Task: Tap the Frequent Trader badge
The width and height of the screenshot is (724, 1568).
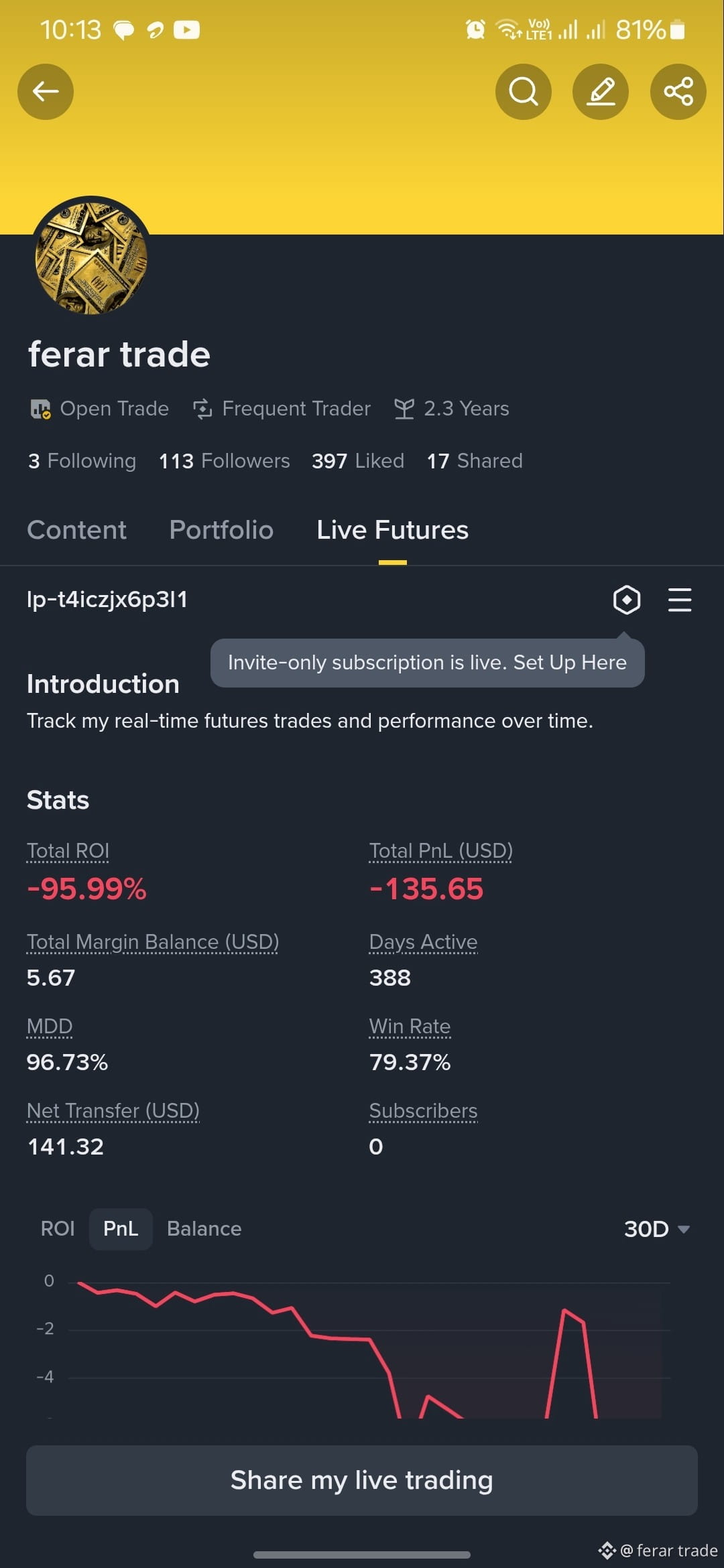Action: click(x=282, y=409)
